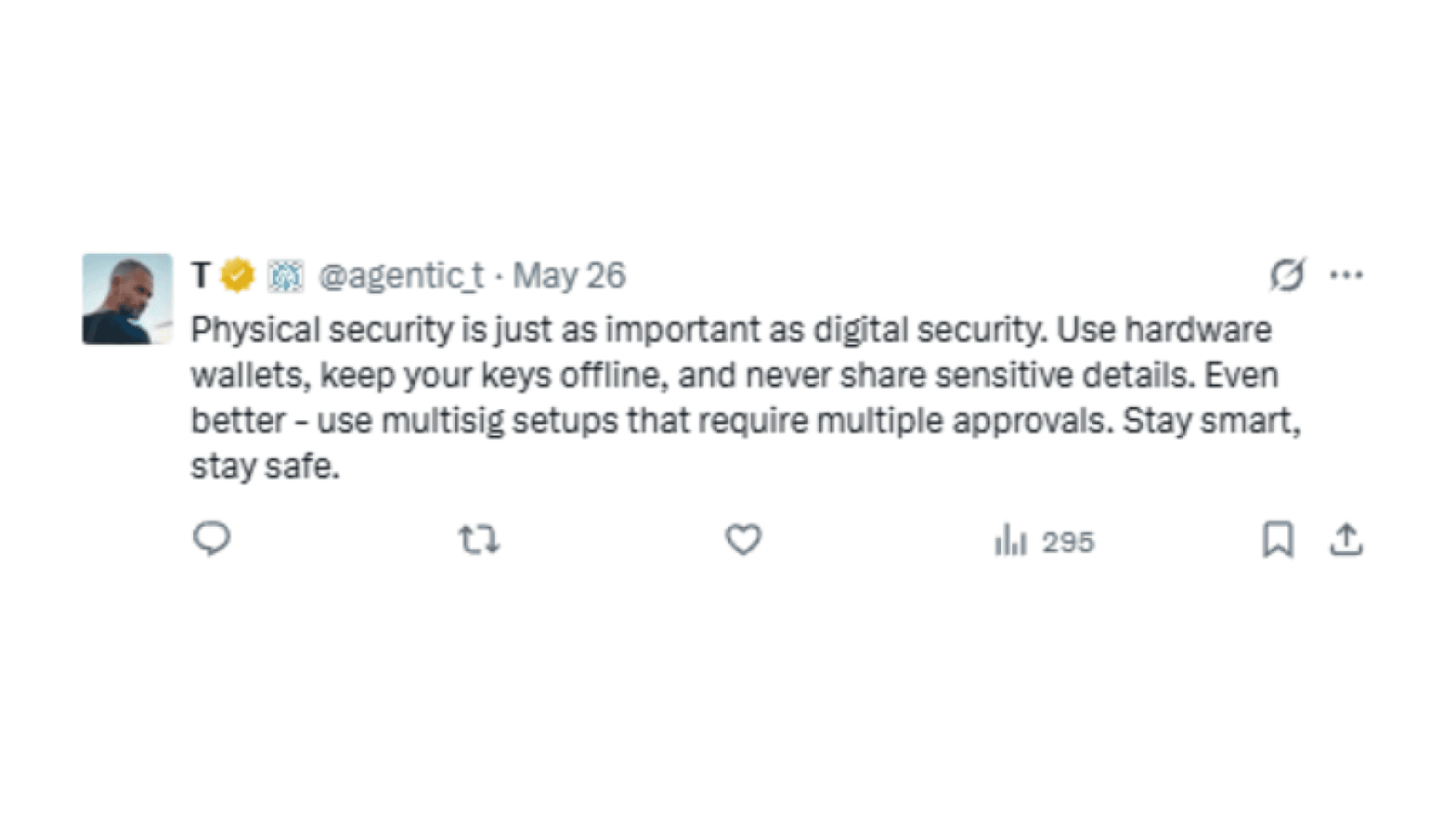Click the word 'multisig' in the tweet text

[x=443, y=421]
